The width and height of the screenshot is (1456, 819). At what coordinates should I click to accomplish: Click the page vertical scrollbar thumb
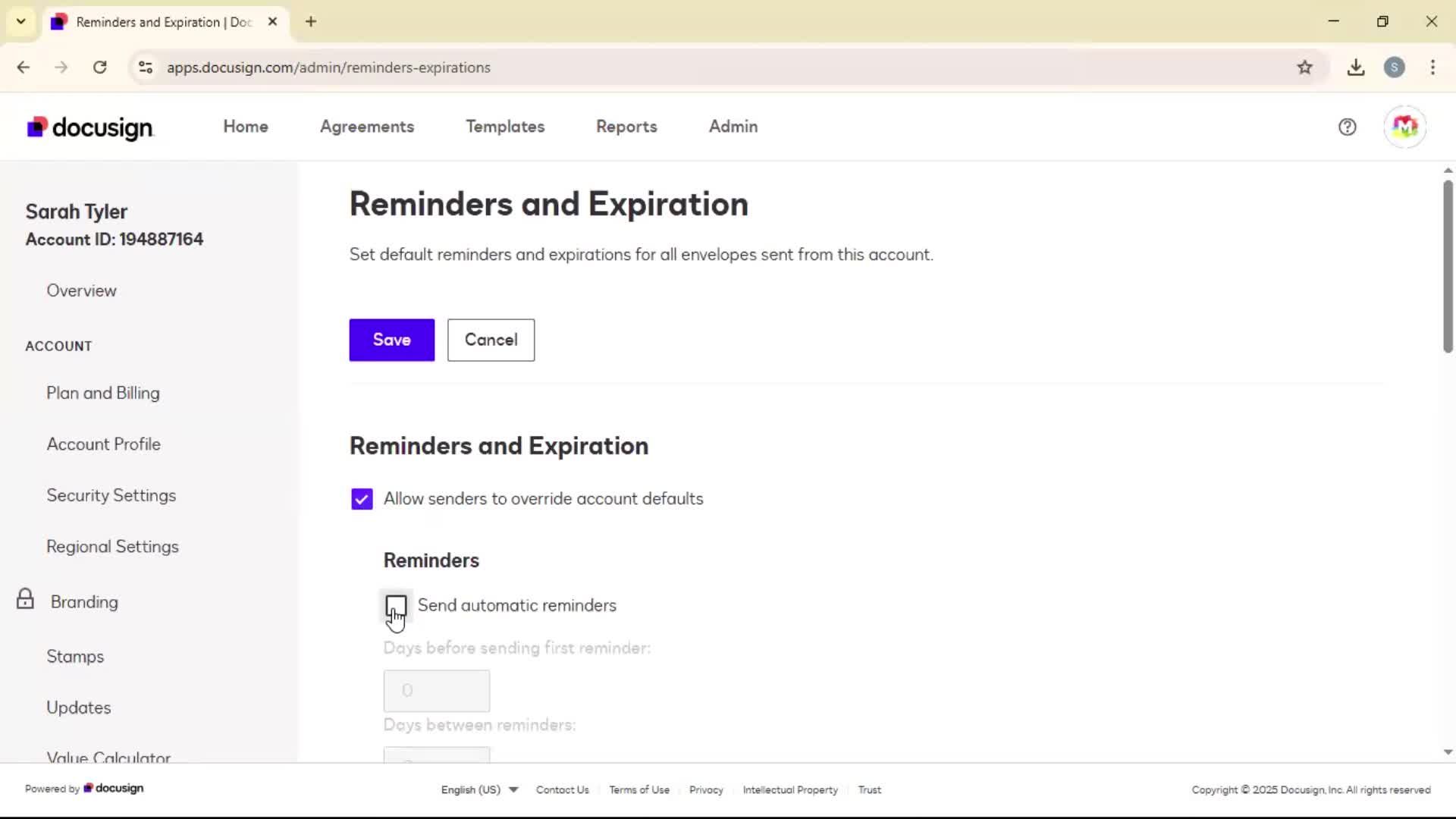[1448, 265]
